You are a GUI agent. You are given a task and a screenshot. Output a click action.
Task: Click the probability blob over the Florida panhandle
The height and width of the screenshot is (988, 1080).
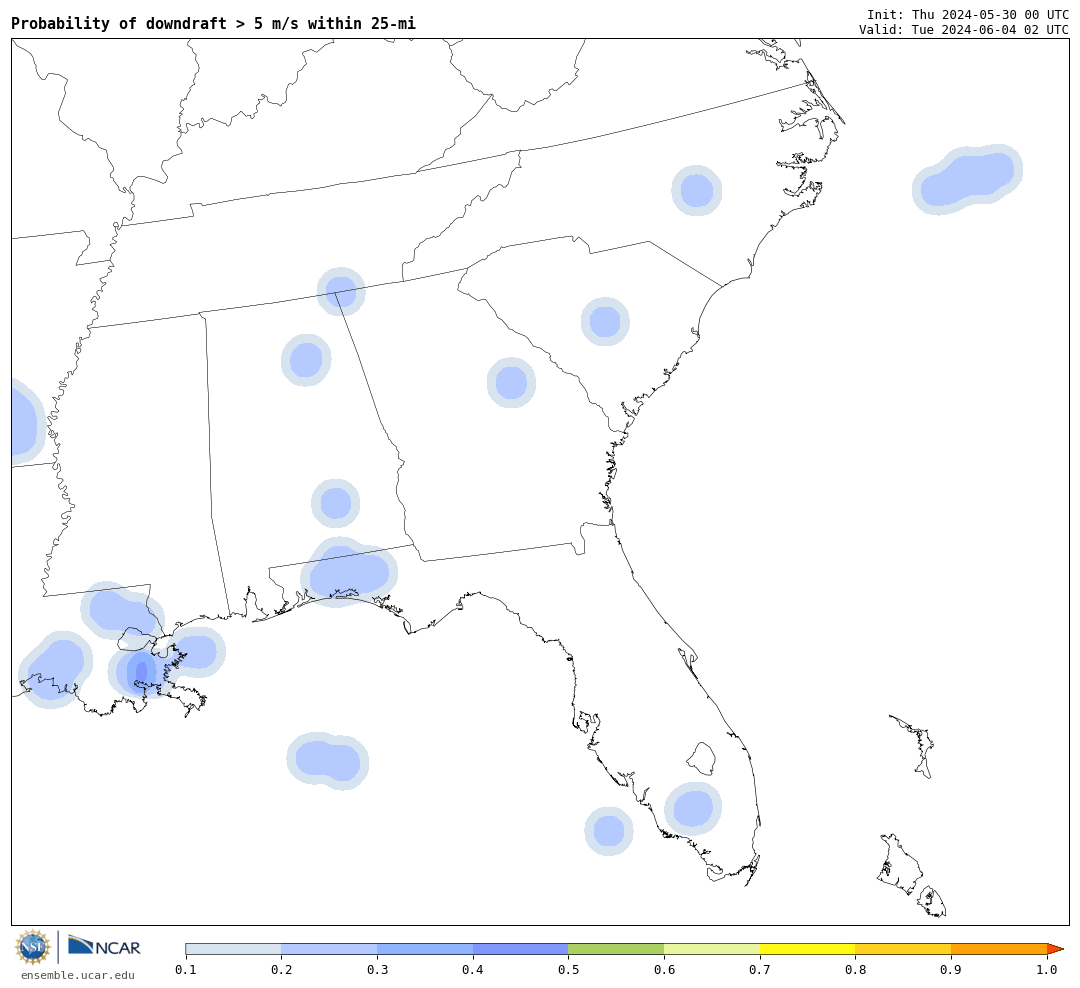349,573
